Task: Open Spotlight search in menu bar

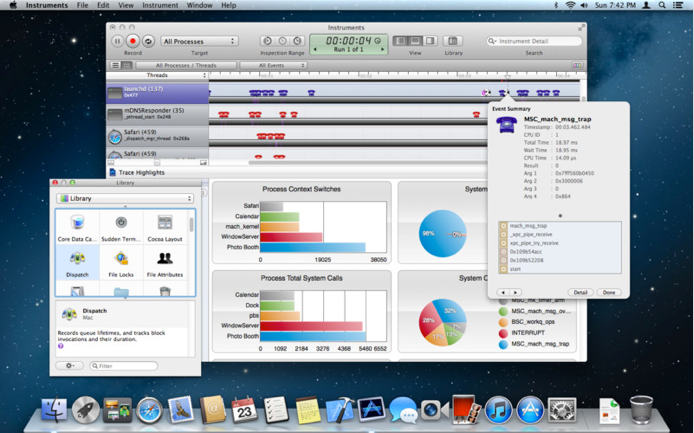Action: (x=662, y=5)
